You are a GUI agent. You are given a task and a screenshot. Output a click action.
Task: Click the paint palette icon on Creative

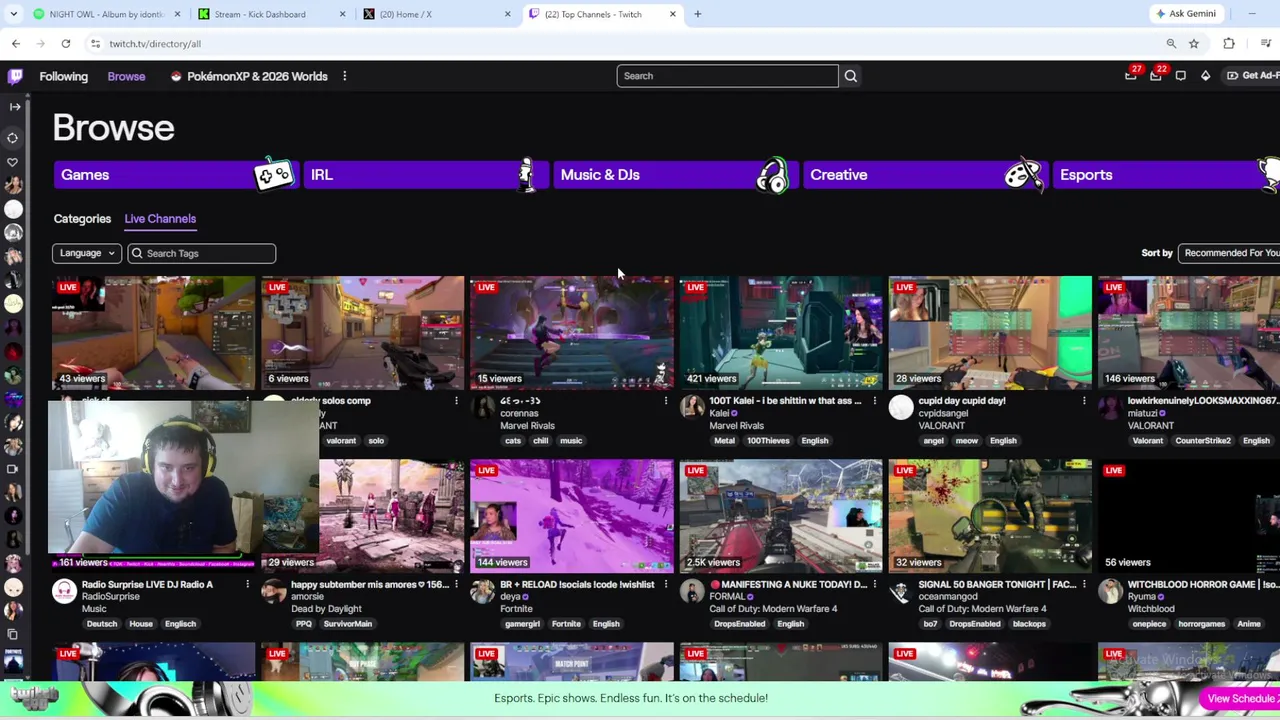tap(1023, 175)
